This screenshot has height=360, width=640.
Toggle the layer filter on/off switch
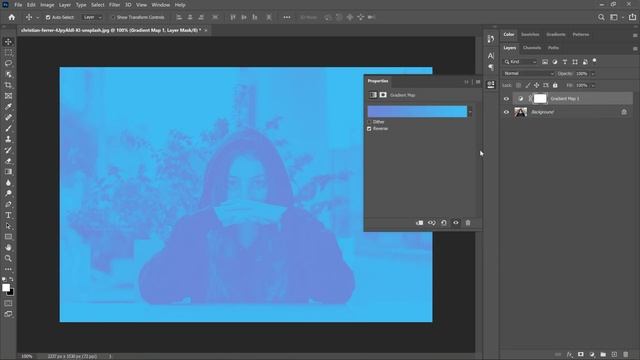(x=595, y=61)
